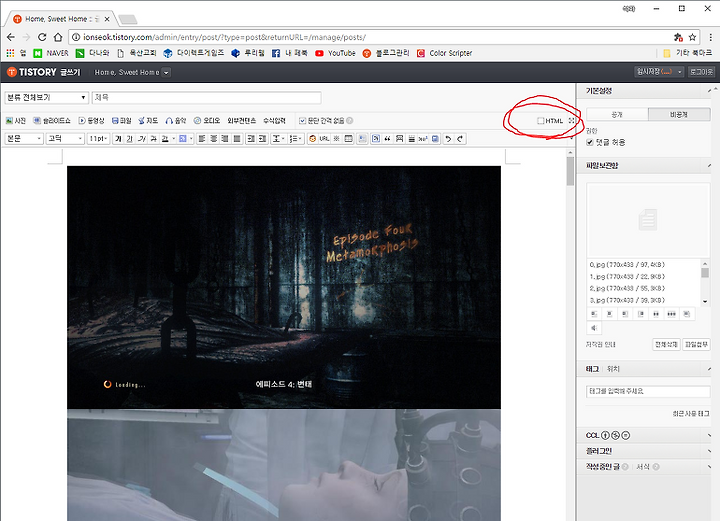Screen dimensions: 720x521
Task: Attach a file with 파일 button
Action: (x=122, y=121)
